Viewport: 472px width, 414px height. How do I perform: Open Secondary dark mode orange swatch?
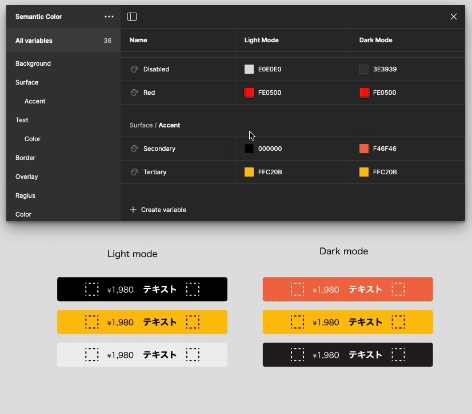(364, 149)
